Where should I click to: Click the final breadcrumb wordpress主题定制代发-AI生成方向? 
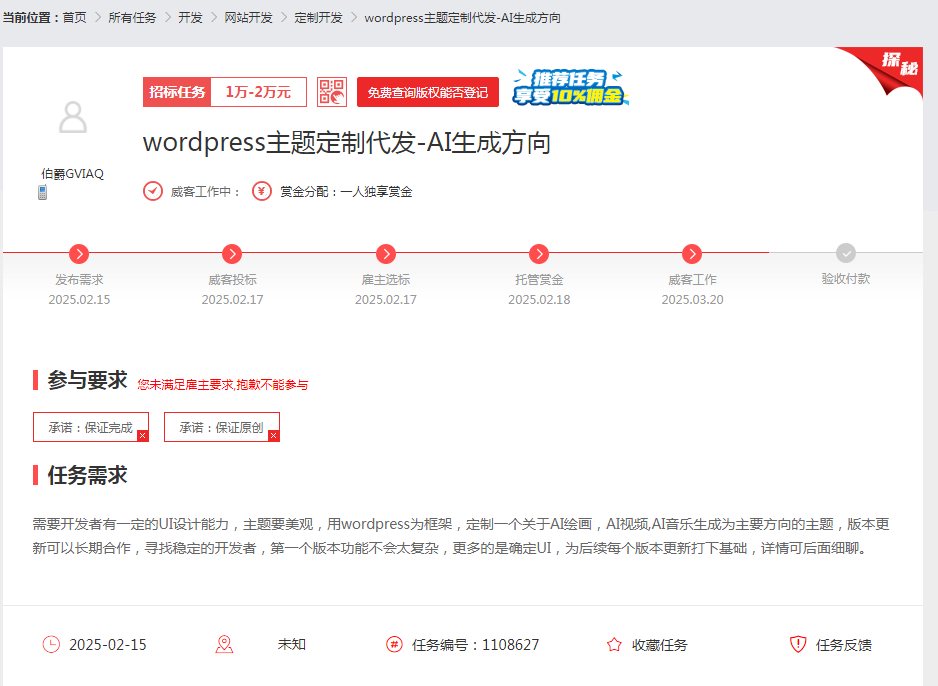[462, 18]
